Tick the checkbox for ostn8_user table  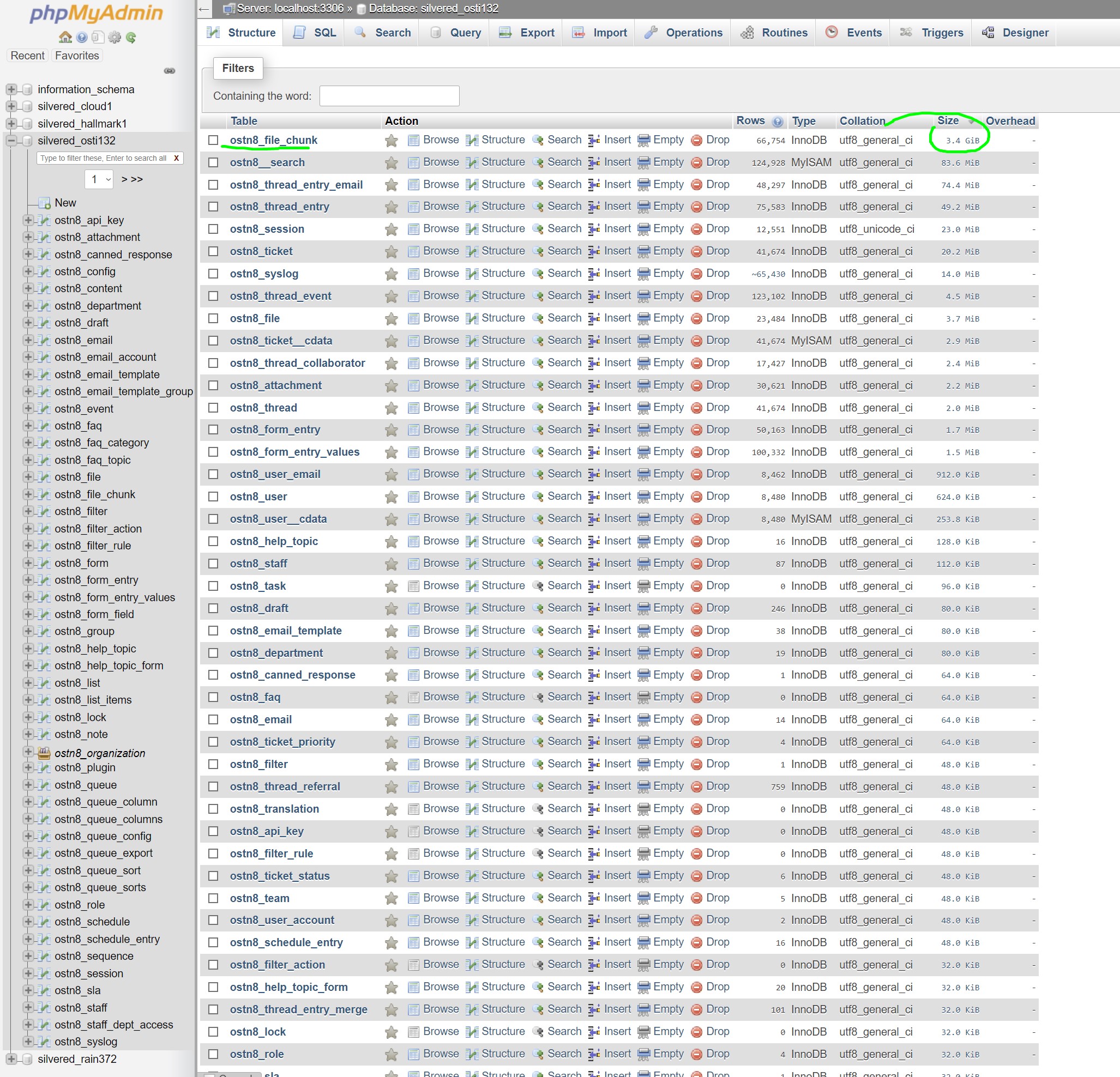pyautogui.click(x=213, y=497)
